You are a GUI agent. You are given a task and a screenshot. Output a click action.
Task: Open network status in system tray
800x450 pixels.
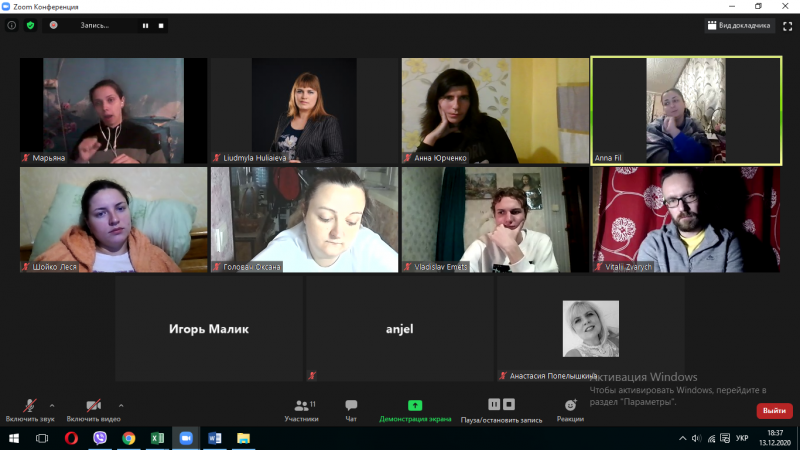click(711, 438)
